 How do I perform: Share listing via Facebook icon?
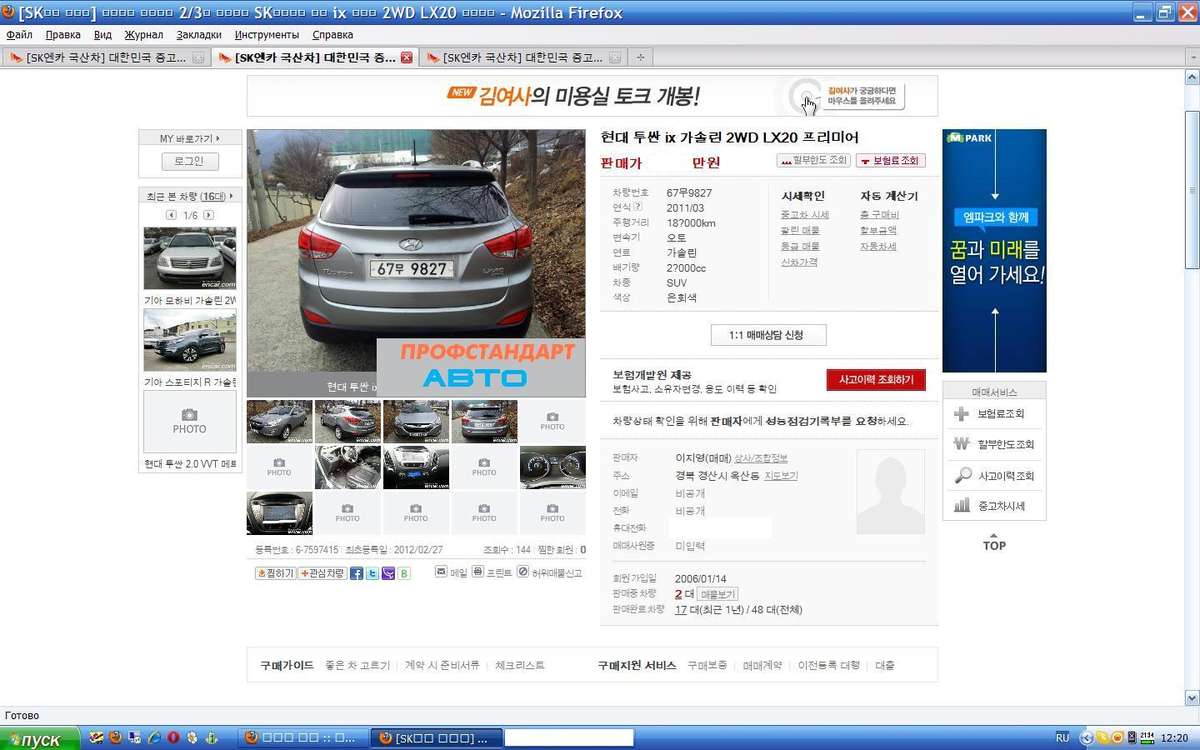pyautogui.click(x=357, y=574)
